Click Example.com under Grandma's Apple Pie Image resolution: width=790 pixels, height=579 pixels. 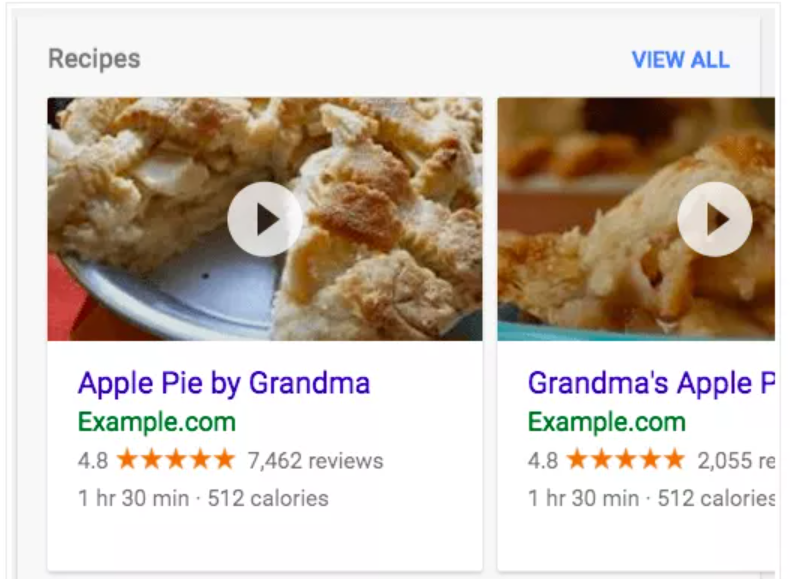[x=607, y=421]
